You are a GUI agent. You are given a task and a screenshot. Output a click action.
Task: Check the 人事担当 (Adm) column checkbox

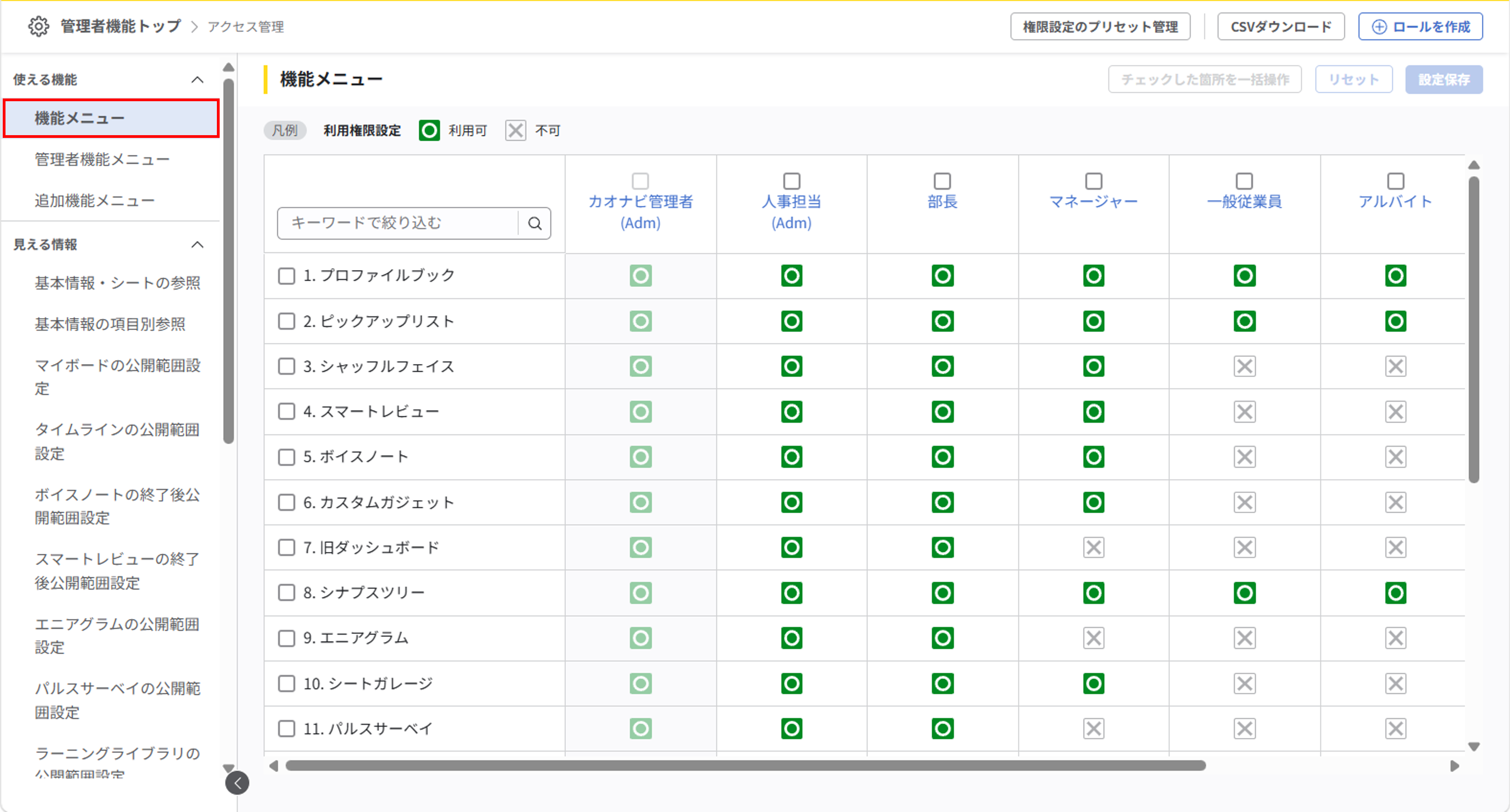coord(791,180)
